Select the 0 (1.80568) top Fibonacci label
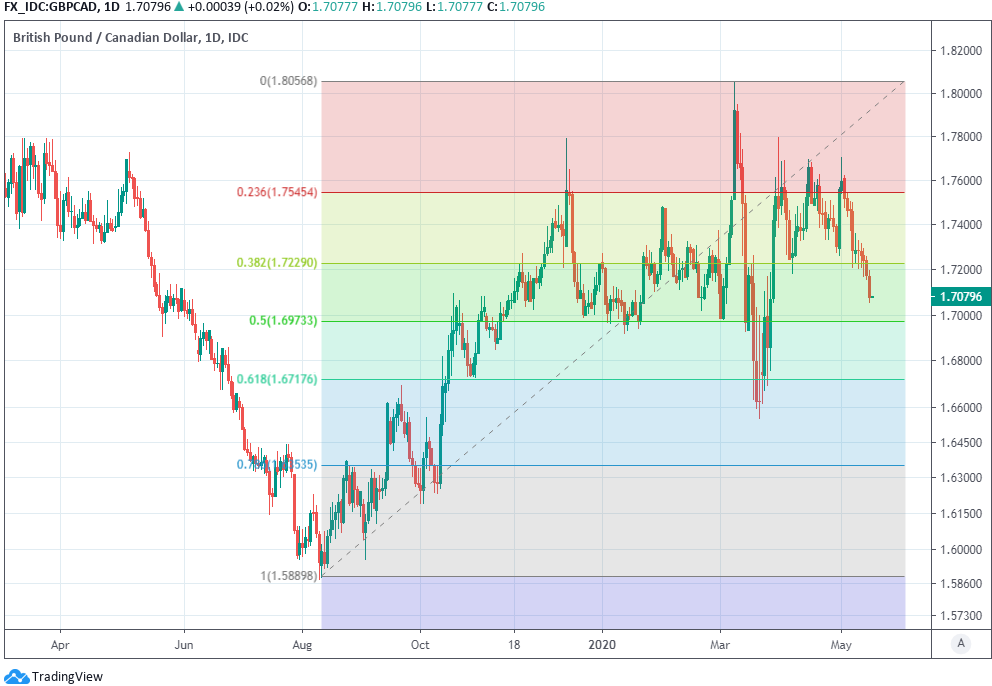Screen dimensions: 992x686 point(289,81)
